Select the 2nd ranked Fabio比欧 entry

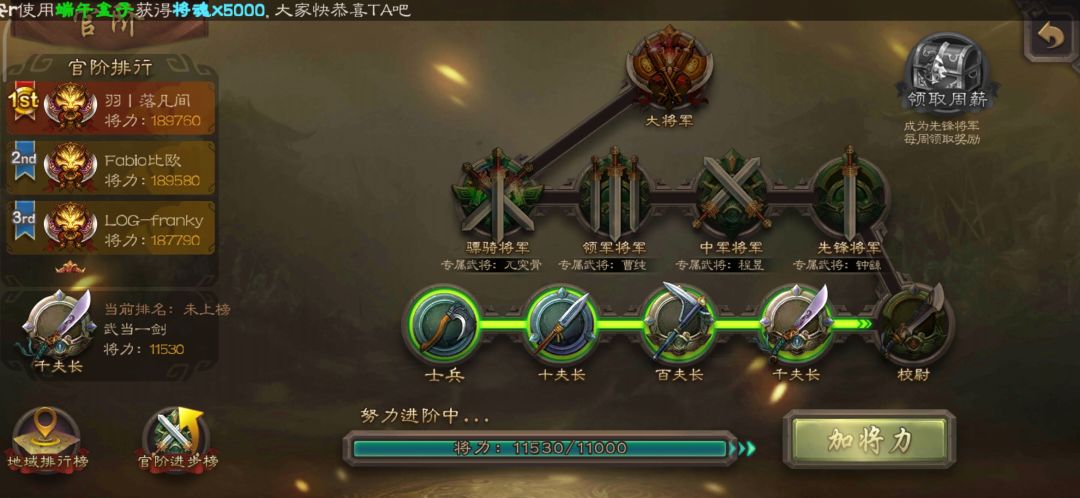pos(112,168)
